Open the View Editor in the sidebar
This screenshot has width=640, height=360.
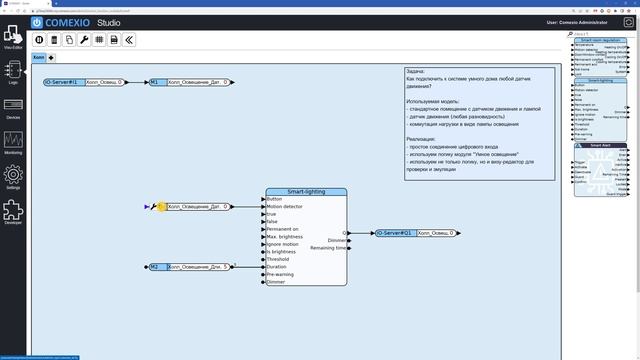coord(13,38)
